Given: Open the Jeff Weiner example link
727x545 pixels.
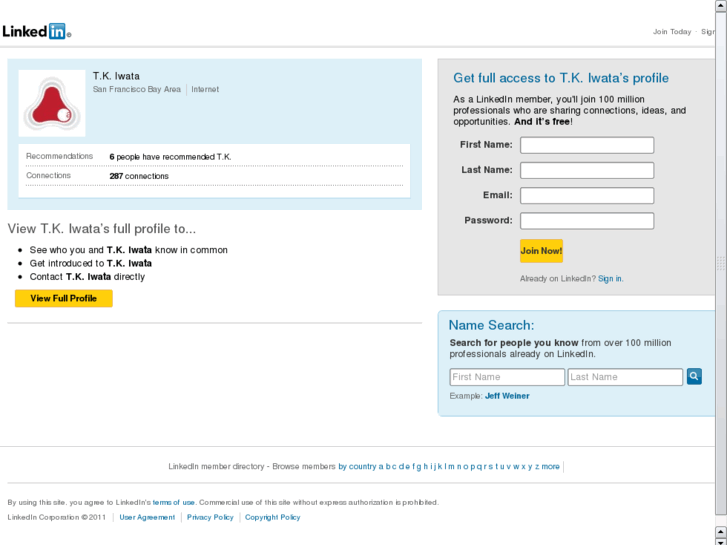Looking at the screenshot, I should coord(507,396).
